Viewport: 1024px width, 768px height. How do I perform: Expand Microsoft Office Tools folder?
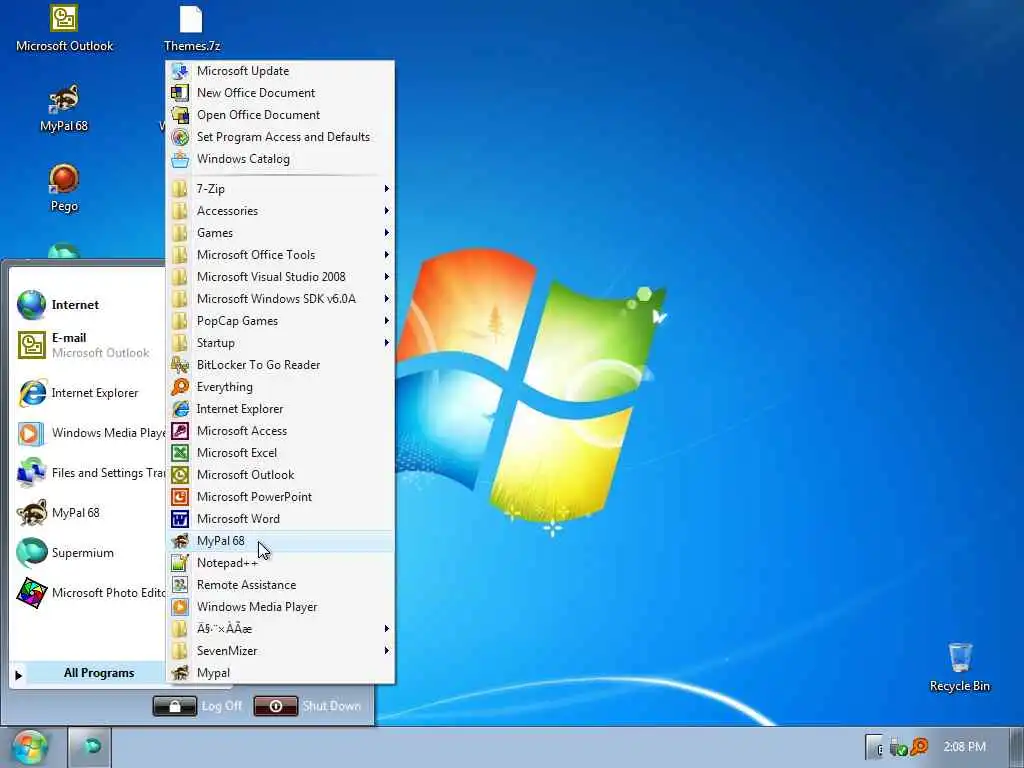pos(280,255)
